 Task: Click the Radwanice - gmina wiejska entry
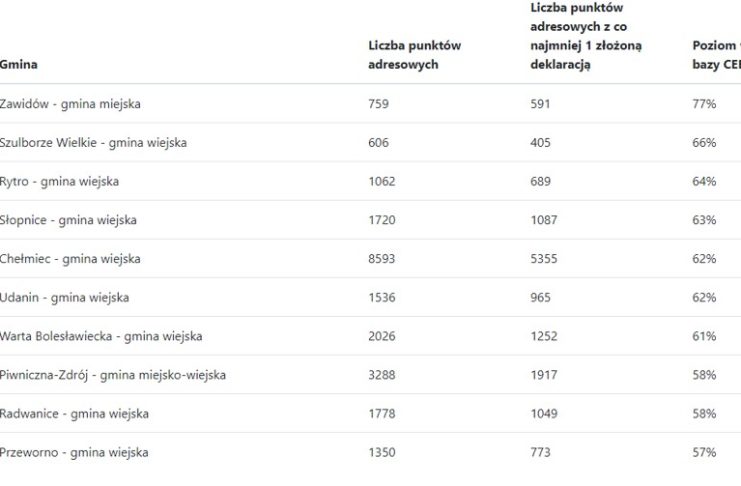coord(74,414)
